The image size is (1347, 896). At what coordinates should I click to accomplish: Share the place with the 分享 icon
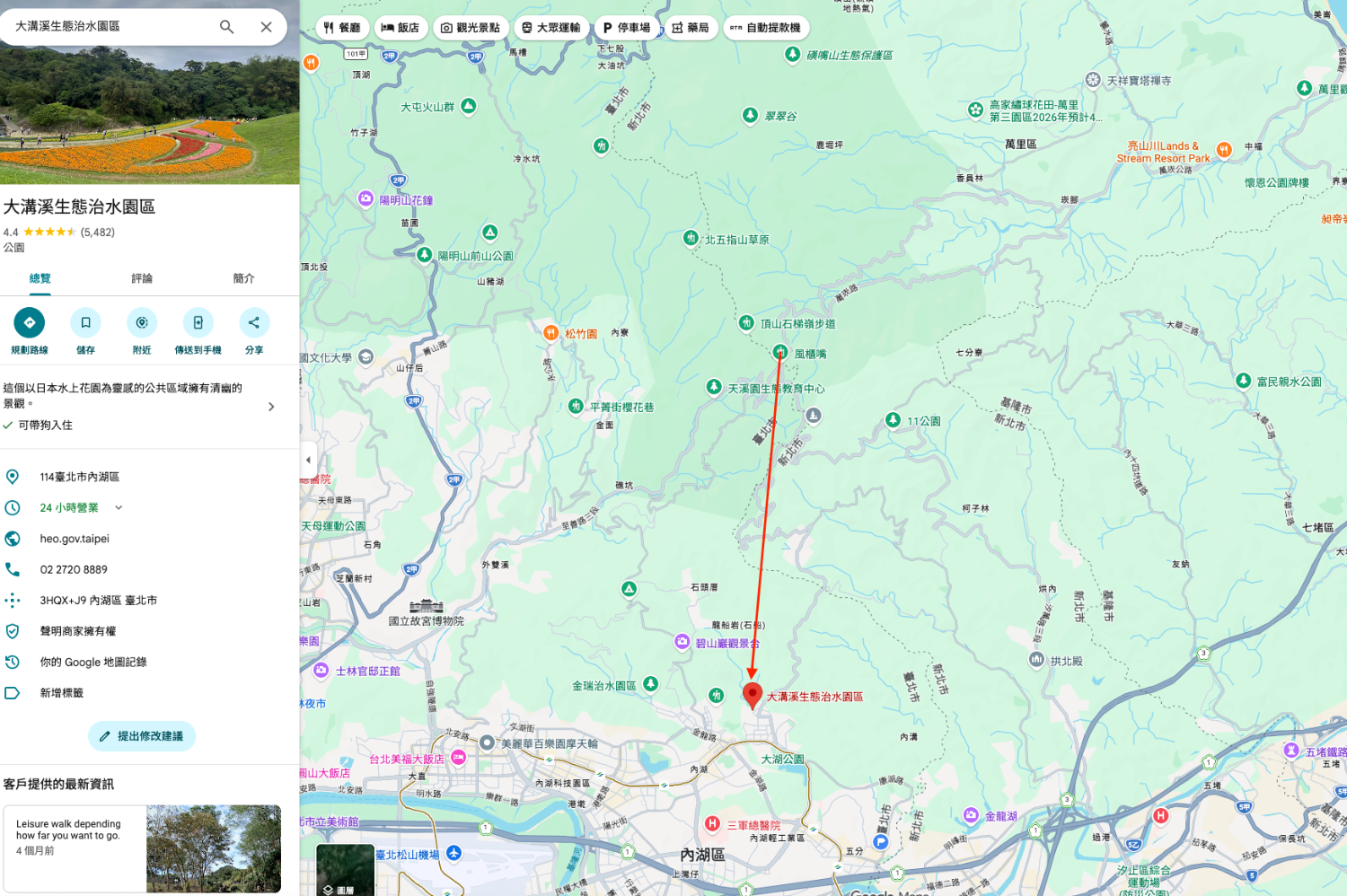point(254,322)
